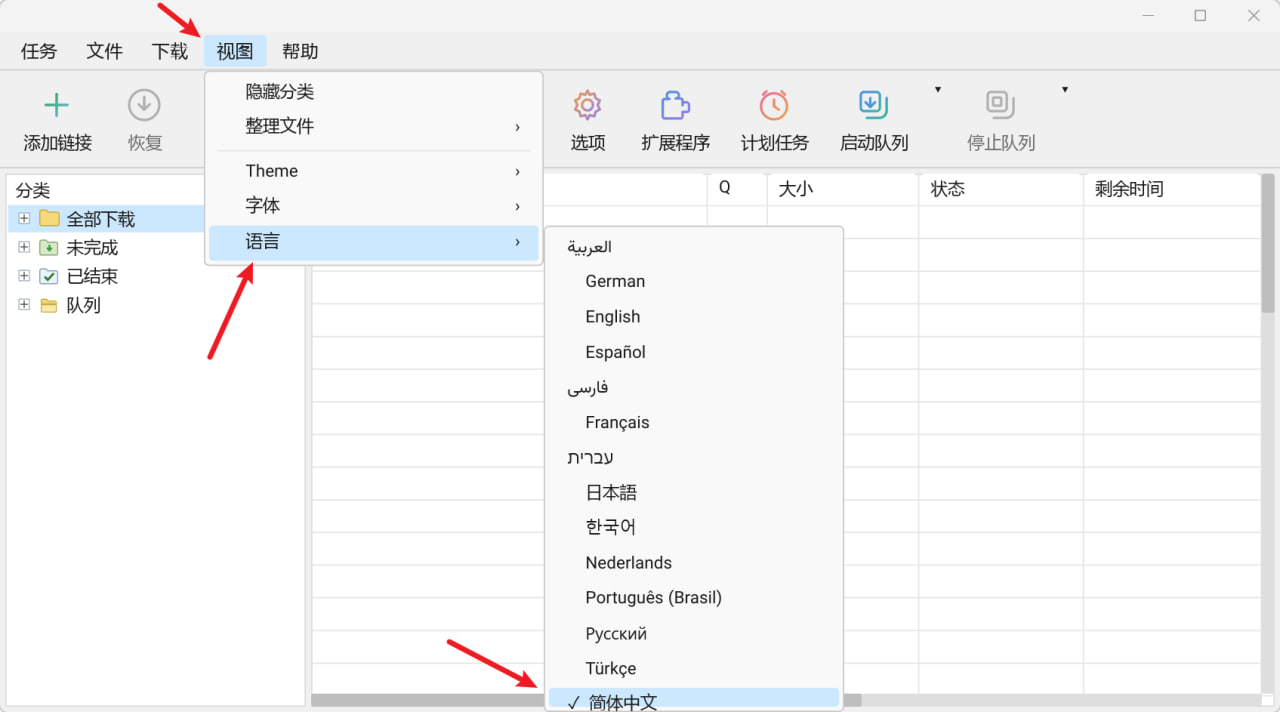Click the Stop Queue icon
This screenshot has height=712, width=1280.
pyautogui.click(x=1000, y=104)
